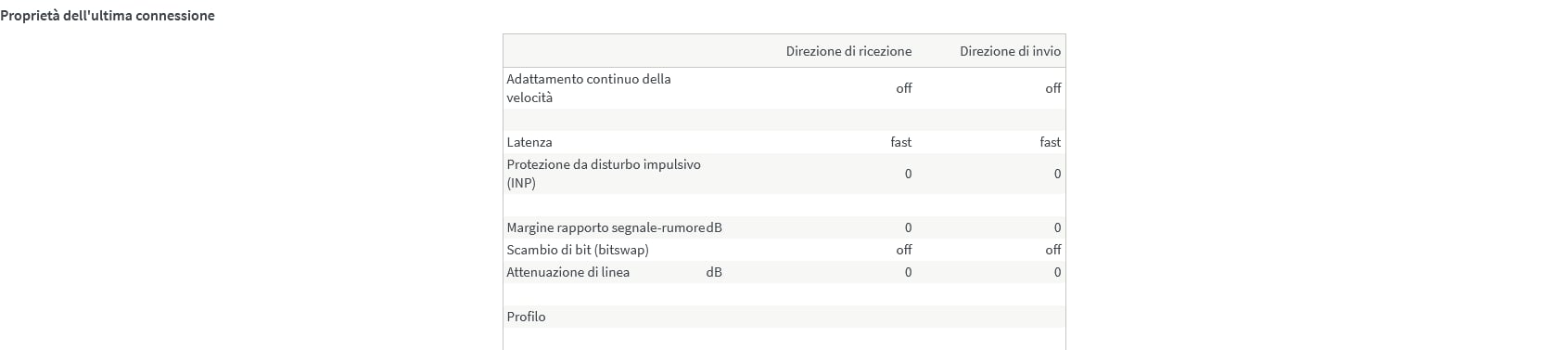The image size is (1568, 350).
Task: Select the 'Latenza' row label
Action: (x=529, y=142)
